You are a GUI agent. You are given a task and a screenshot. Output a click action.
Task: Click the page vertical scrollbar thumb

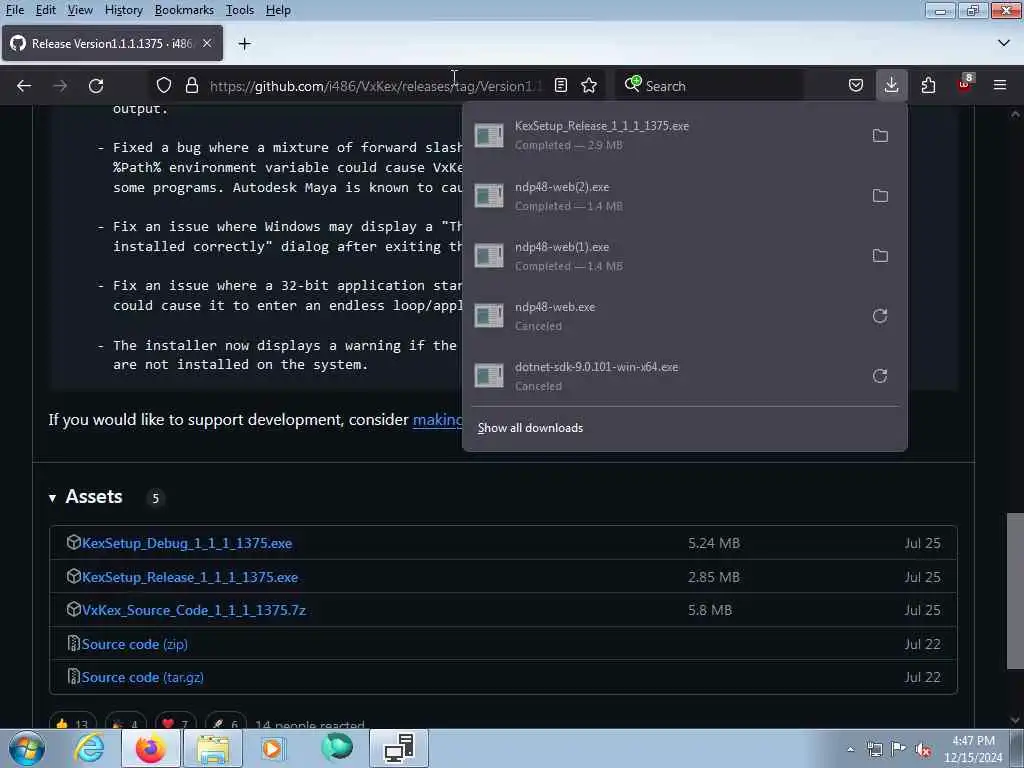pos(1015,591)
